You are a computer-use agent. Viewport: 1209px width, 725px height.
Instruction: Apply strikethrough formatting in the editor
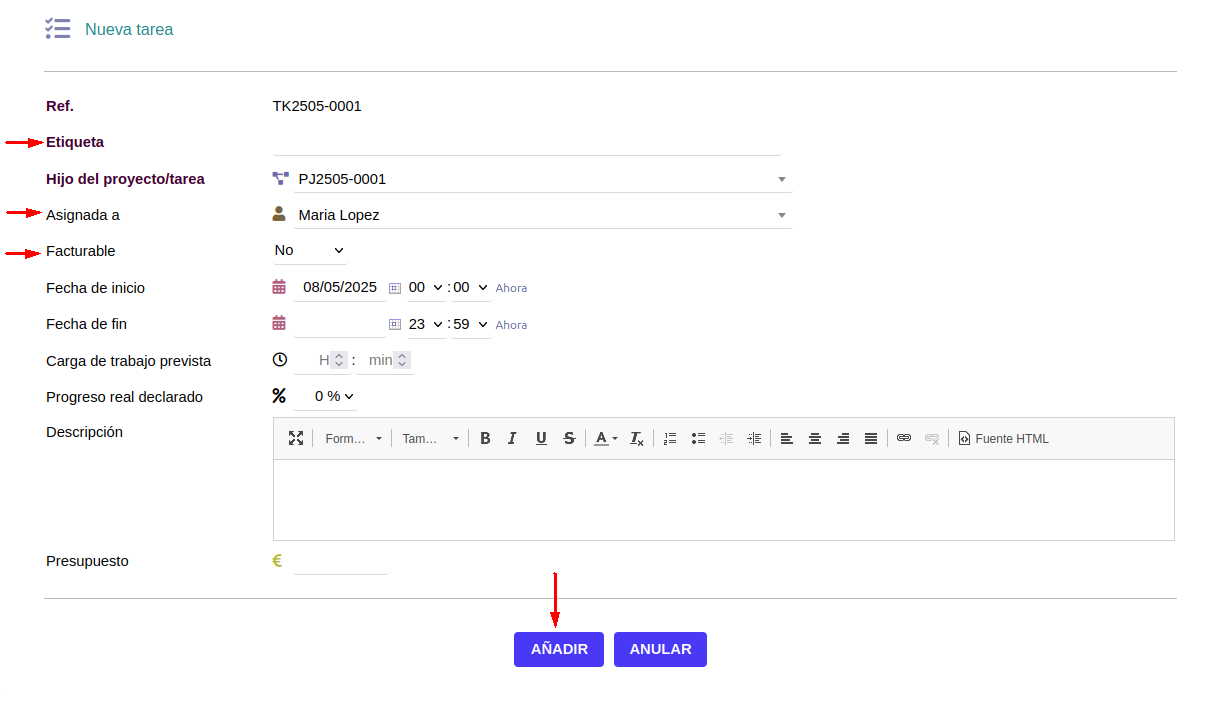point(568,438)
